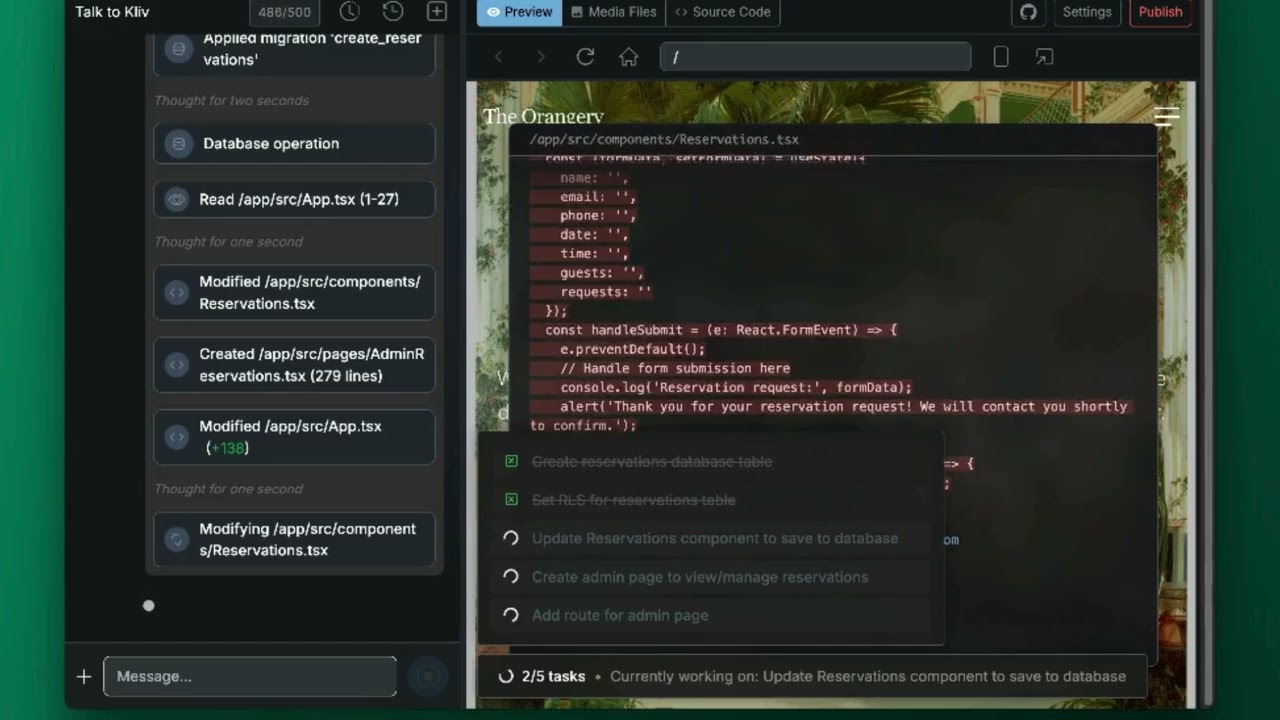Click the Talk to Kliv title
1280x720 pixels.
(x=112, y=12)
